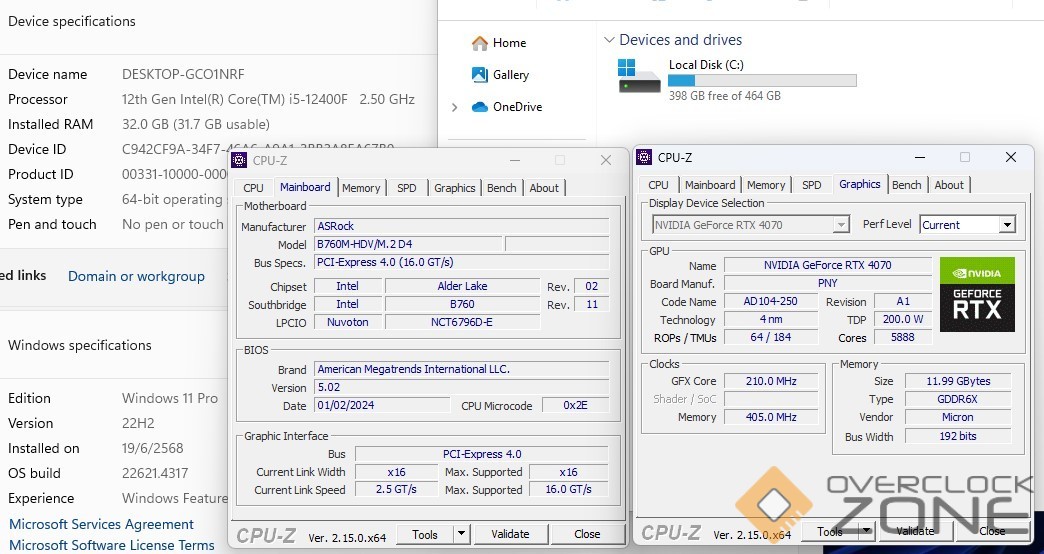This screenshot has height=554, width=1044.
Task: Open Gallery from the sidebar icon
Action: tap(480, 75)
